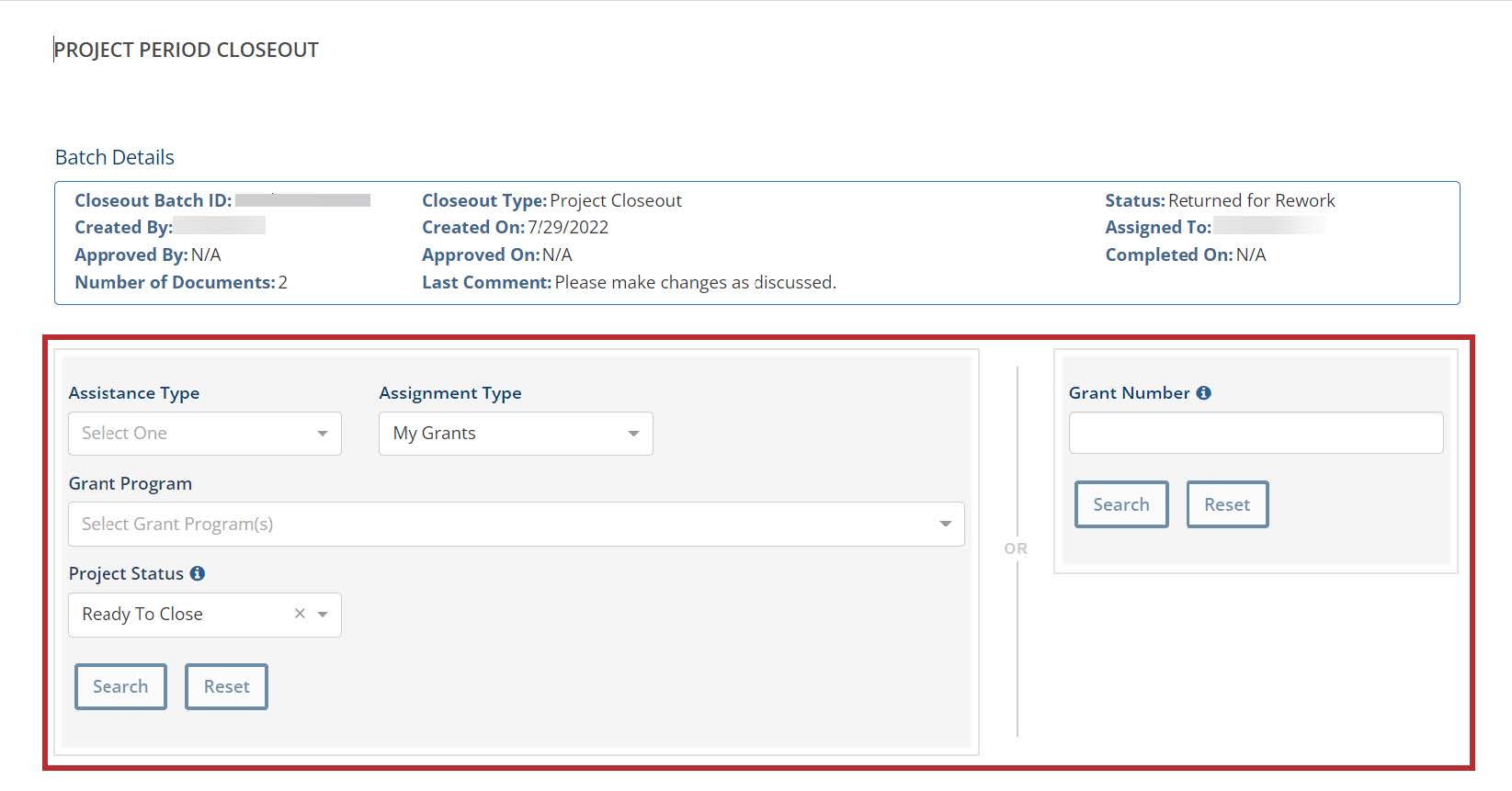Click the Project Period Closeout title
1512x791 pixels.
coord(187,50)
